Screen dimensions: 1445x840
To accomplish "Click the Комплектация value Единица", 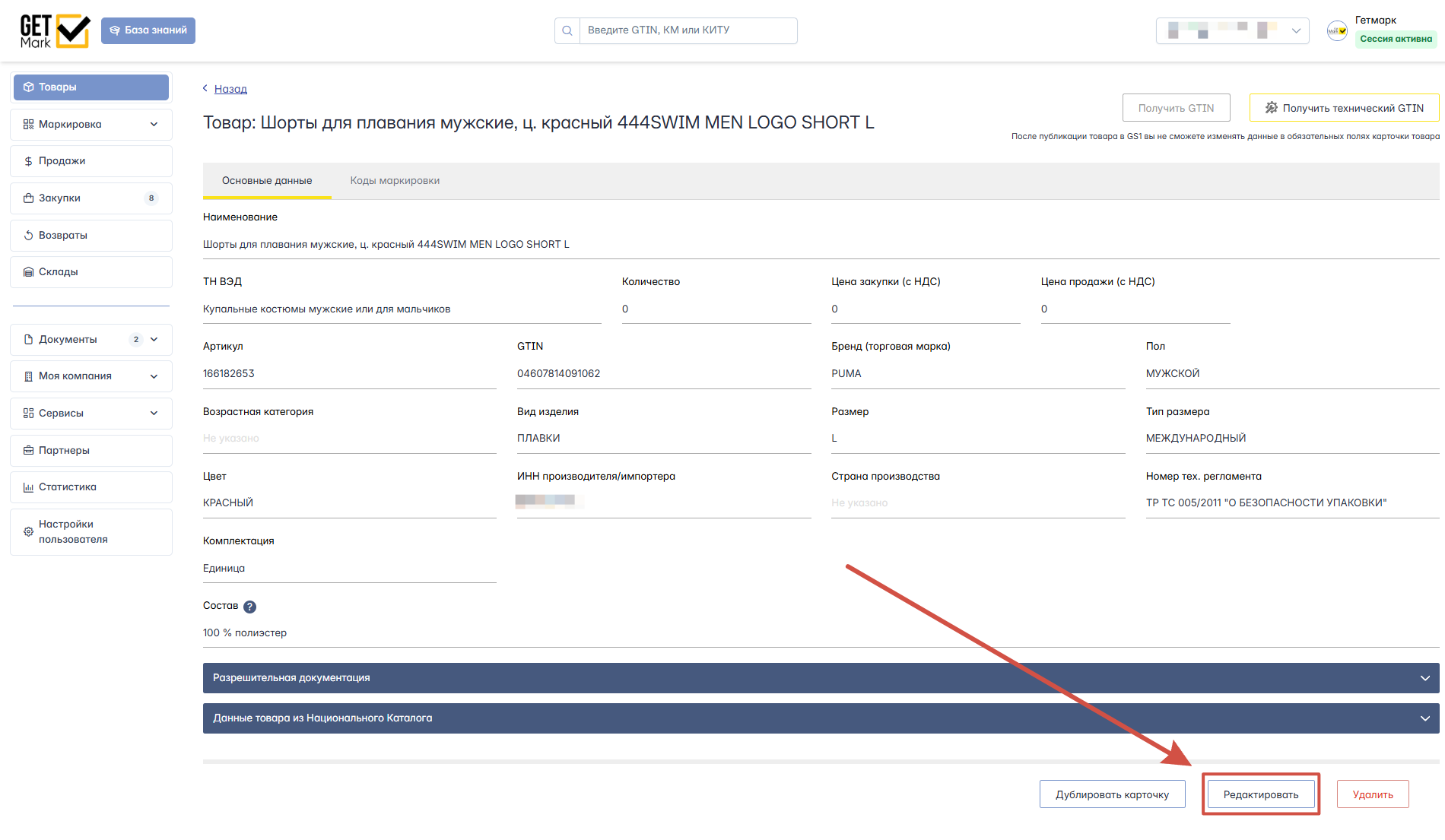I will pyautogui.click(x=224, y=569).
